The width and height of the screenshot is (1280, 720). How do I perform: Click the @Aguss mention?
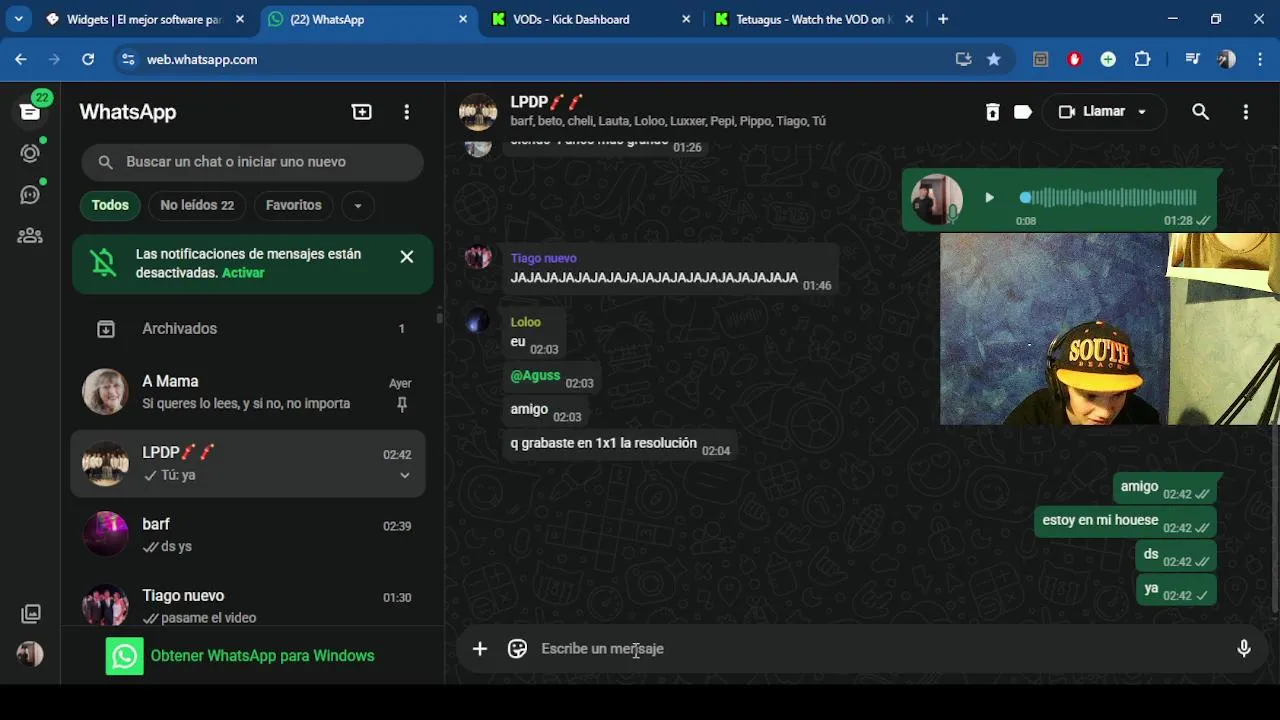pyautogui.click(x=535, y=375)
